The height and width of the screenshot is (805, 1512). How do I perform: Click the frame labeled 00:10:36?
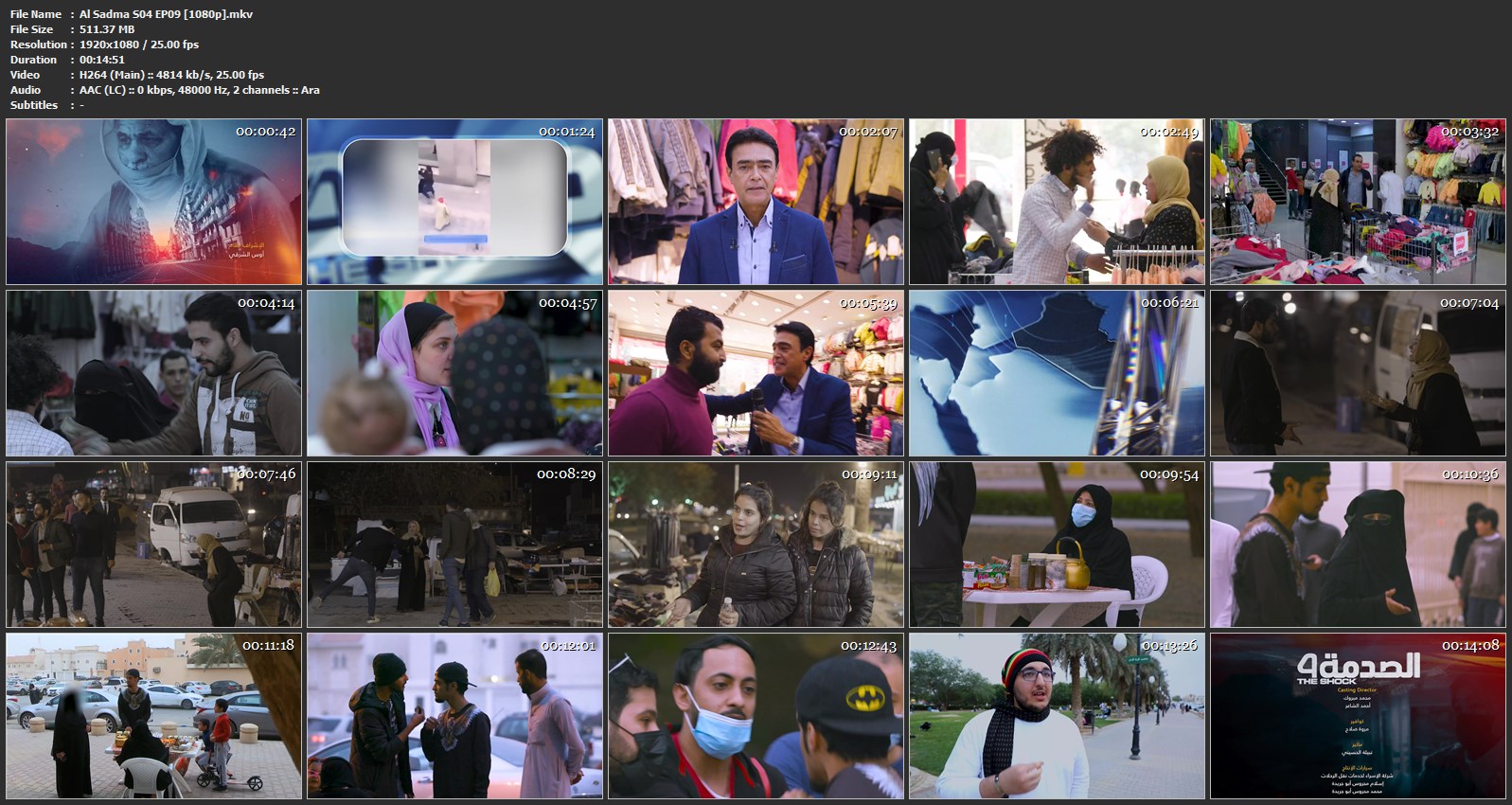pos(1358,545)
